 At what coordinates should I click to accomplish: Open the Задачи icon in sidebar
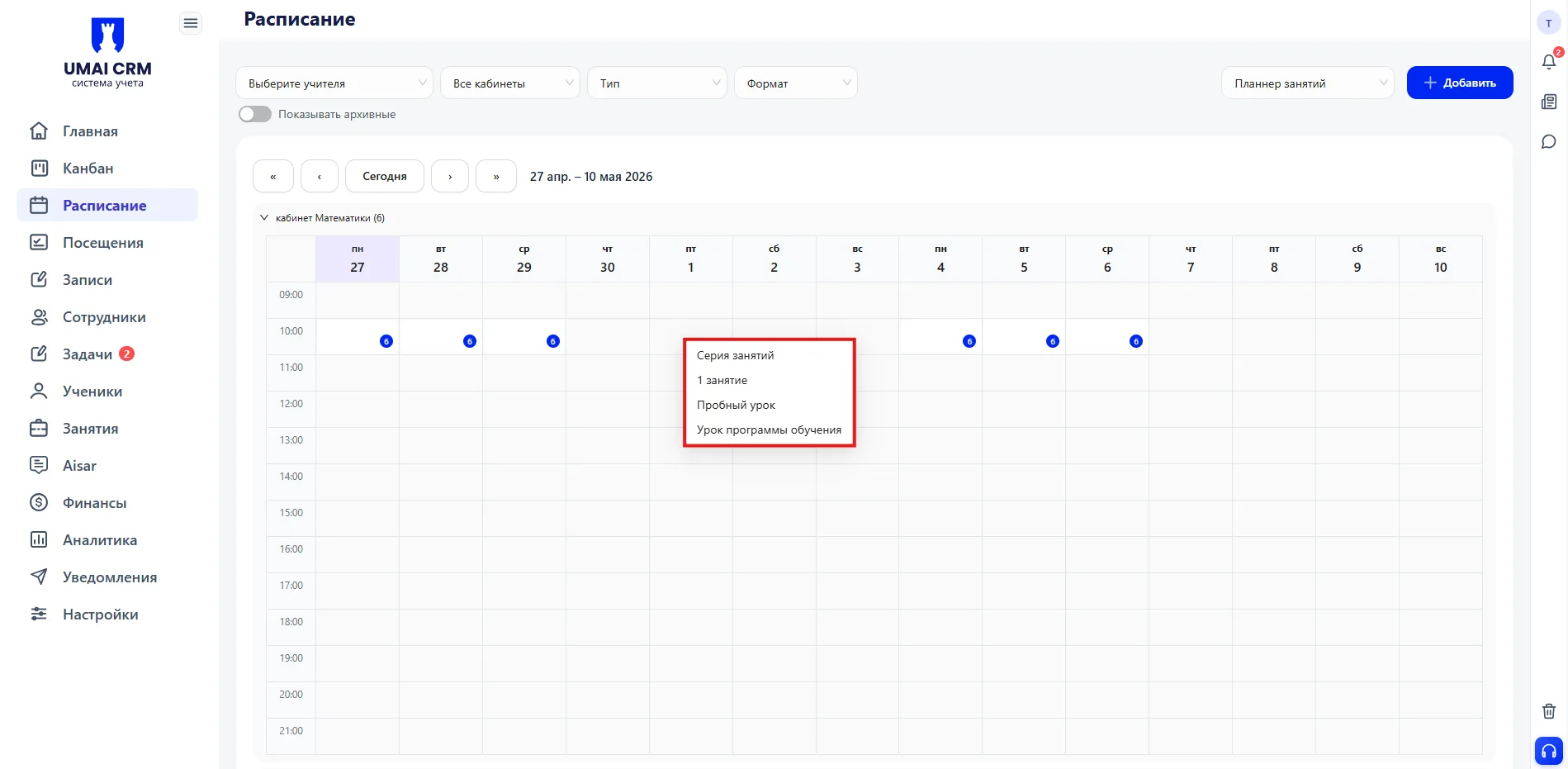click(39, 354)
